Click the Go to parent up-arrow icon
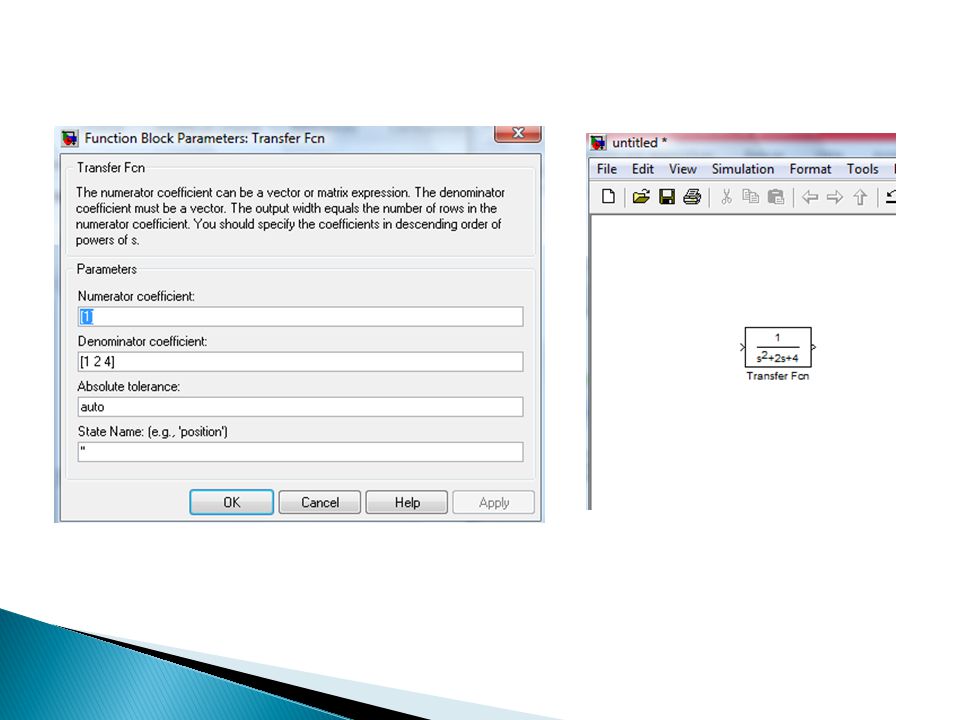 [860, 197]
